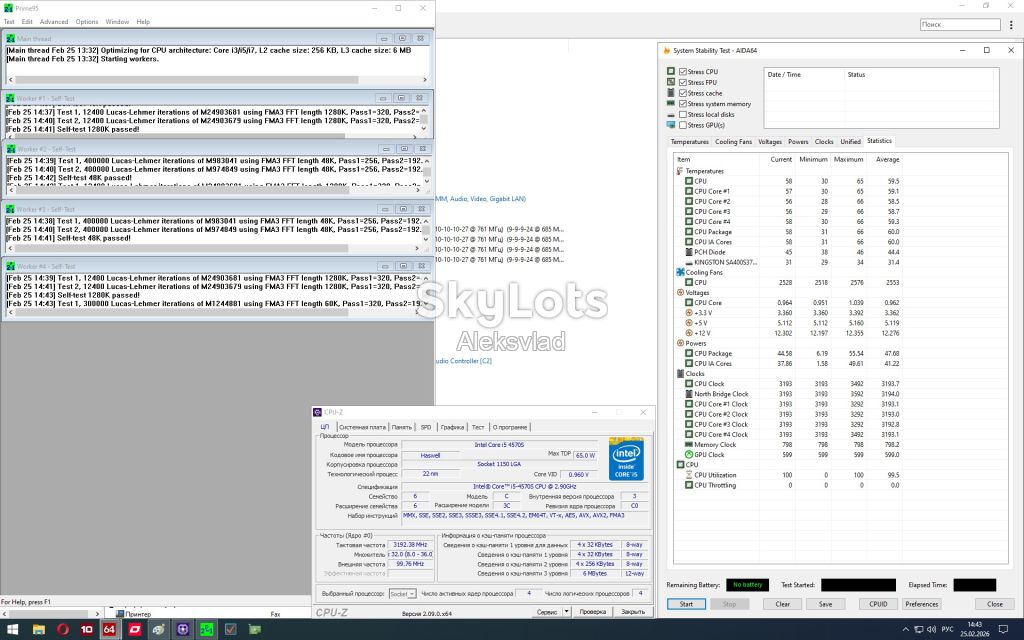Open the volume control in system tray
This screenshot has width=1024, height=640.
[x=930, y=630]
